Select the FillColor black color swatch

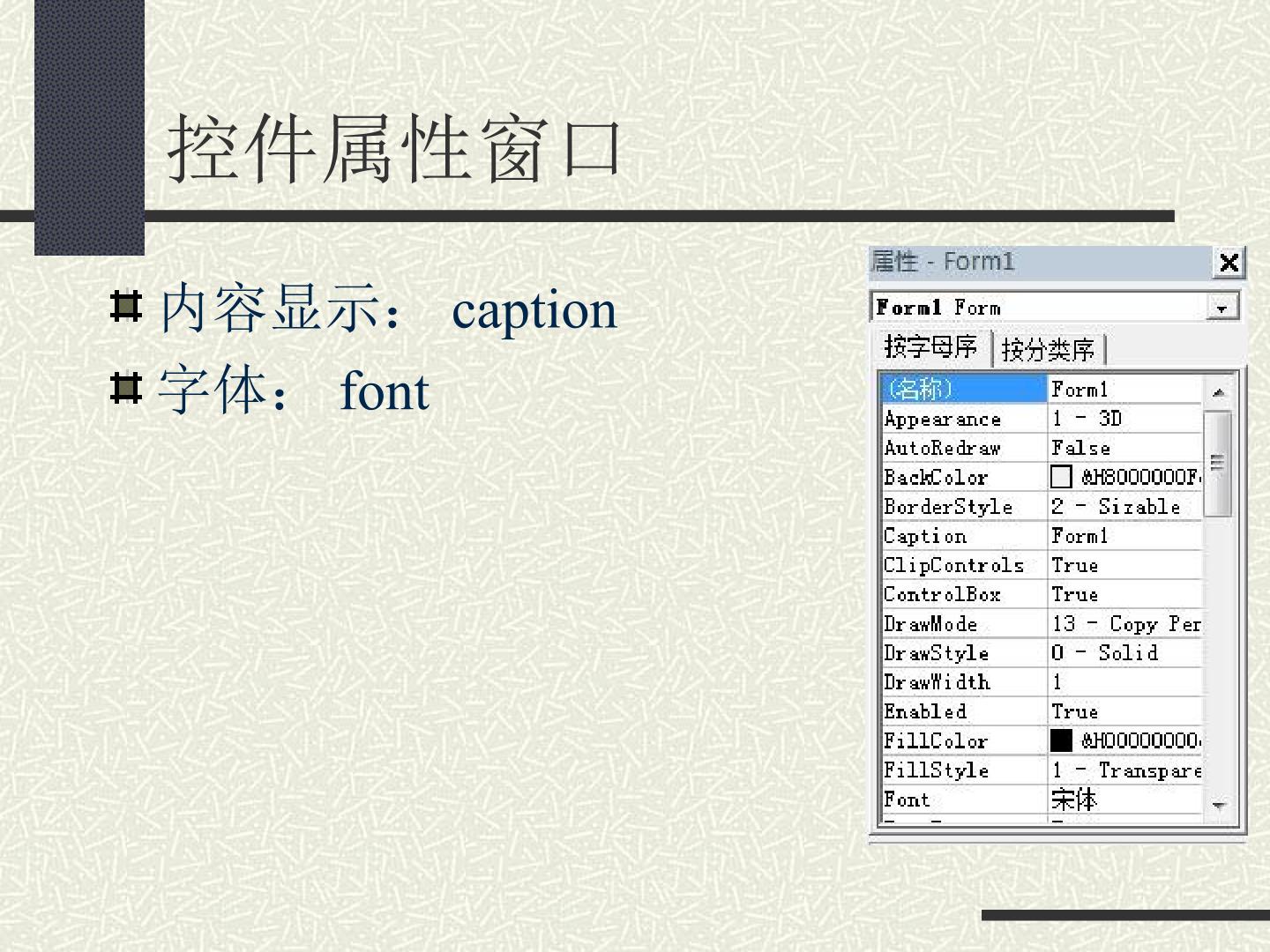point(1061,740)
